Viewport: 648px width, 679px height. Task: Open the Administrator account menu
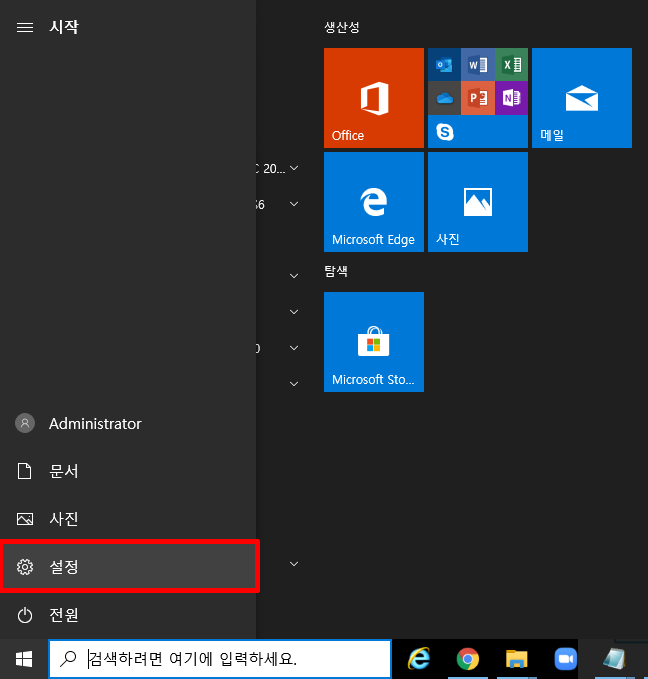[x=128, y=424]
